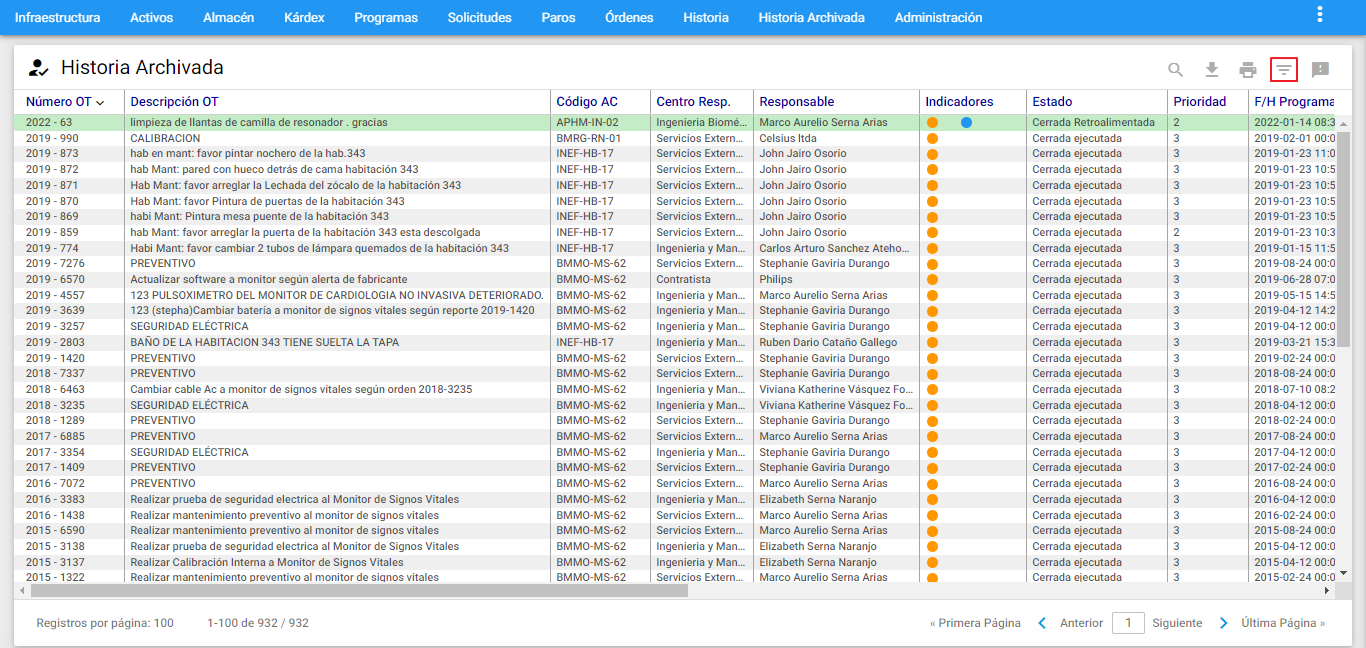This screenshot has height=648, width=1366.
Task: Open Infraestructura menu
Action: point(57,18)
